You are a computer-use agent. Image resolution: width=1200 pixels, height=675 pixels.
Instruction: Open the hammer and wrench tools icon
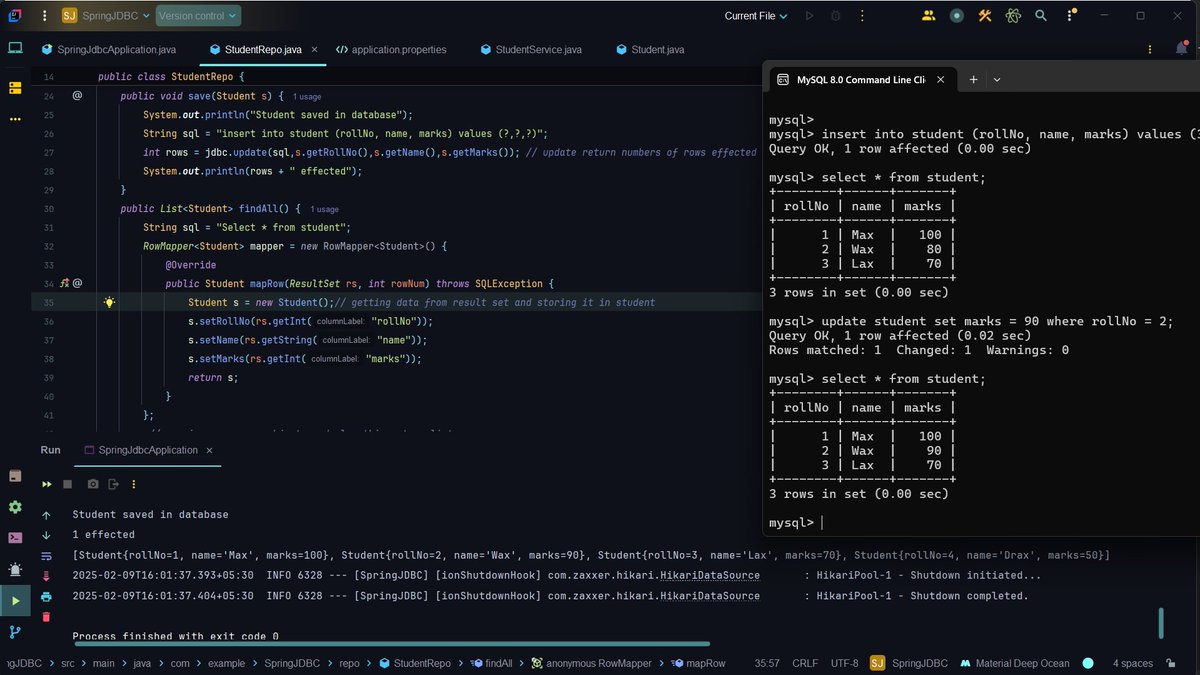point(985,16)
